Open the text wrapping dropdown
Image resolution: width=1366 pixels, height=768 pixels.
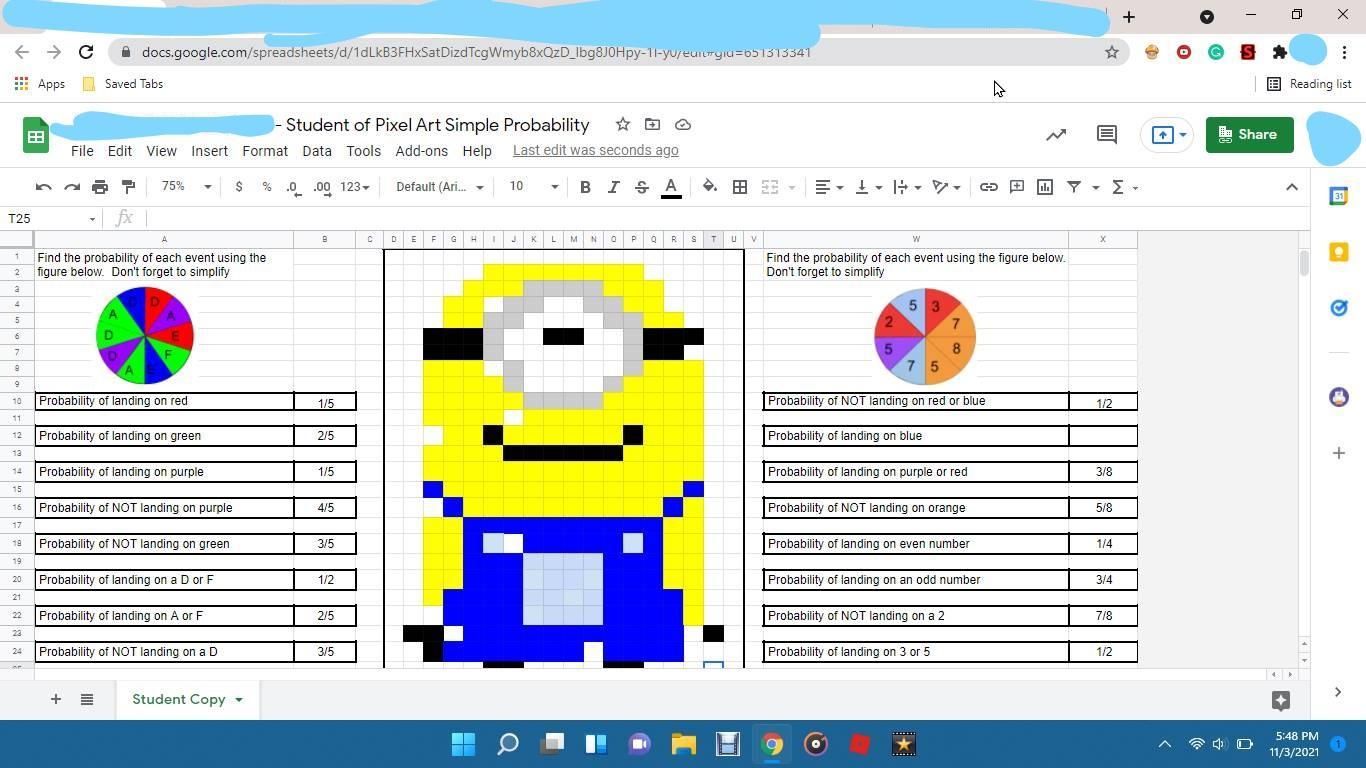pos(907,187)
